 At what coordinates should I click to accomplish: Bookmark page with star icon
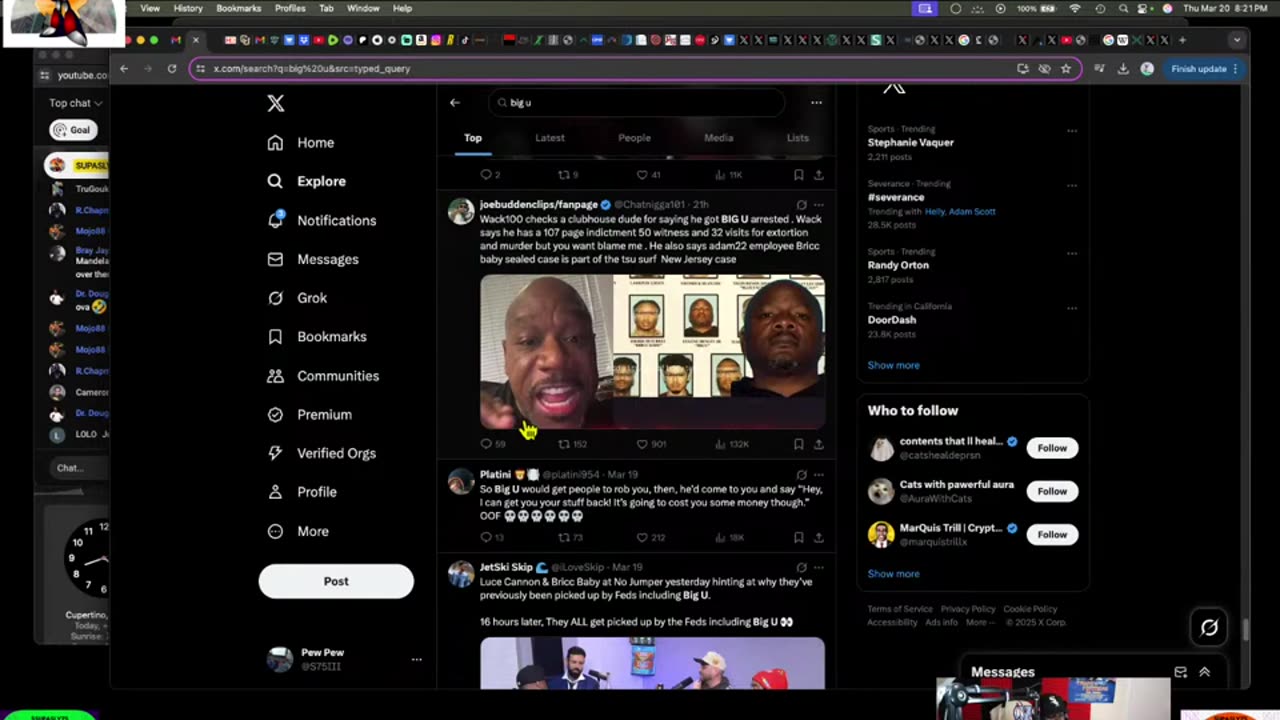1066,69
